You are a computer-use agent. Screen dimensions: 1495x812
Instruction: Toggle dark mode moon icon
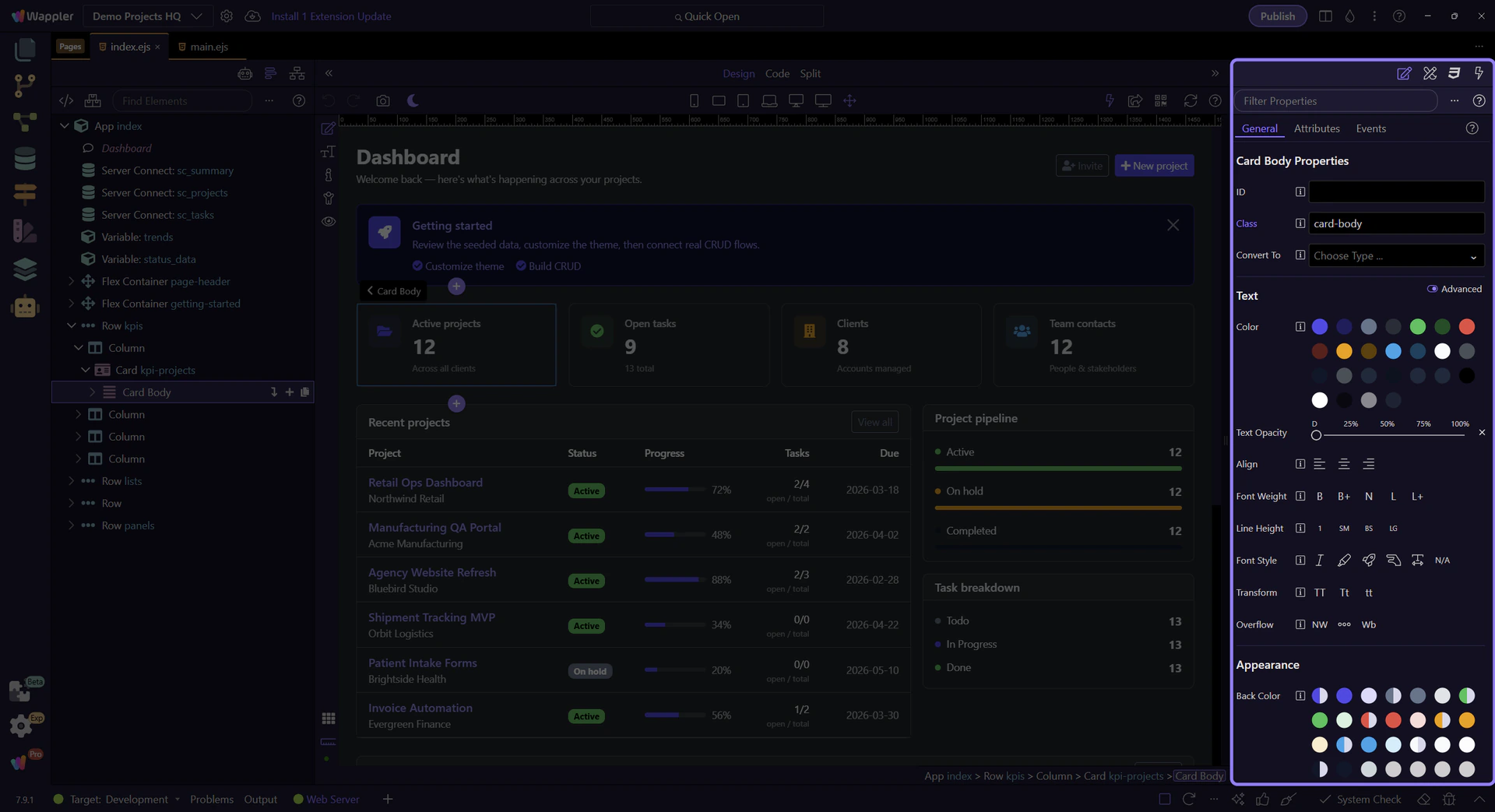click(x=413, y=101)
